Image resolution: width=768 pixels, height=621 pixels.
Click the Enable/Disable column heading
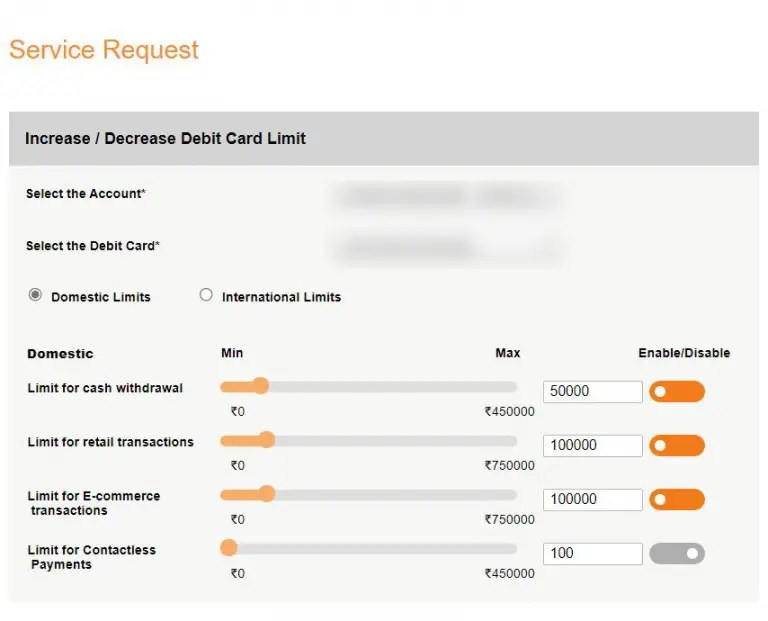click(684, 353)
